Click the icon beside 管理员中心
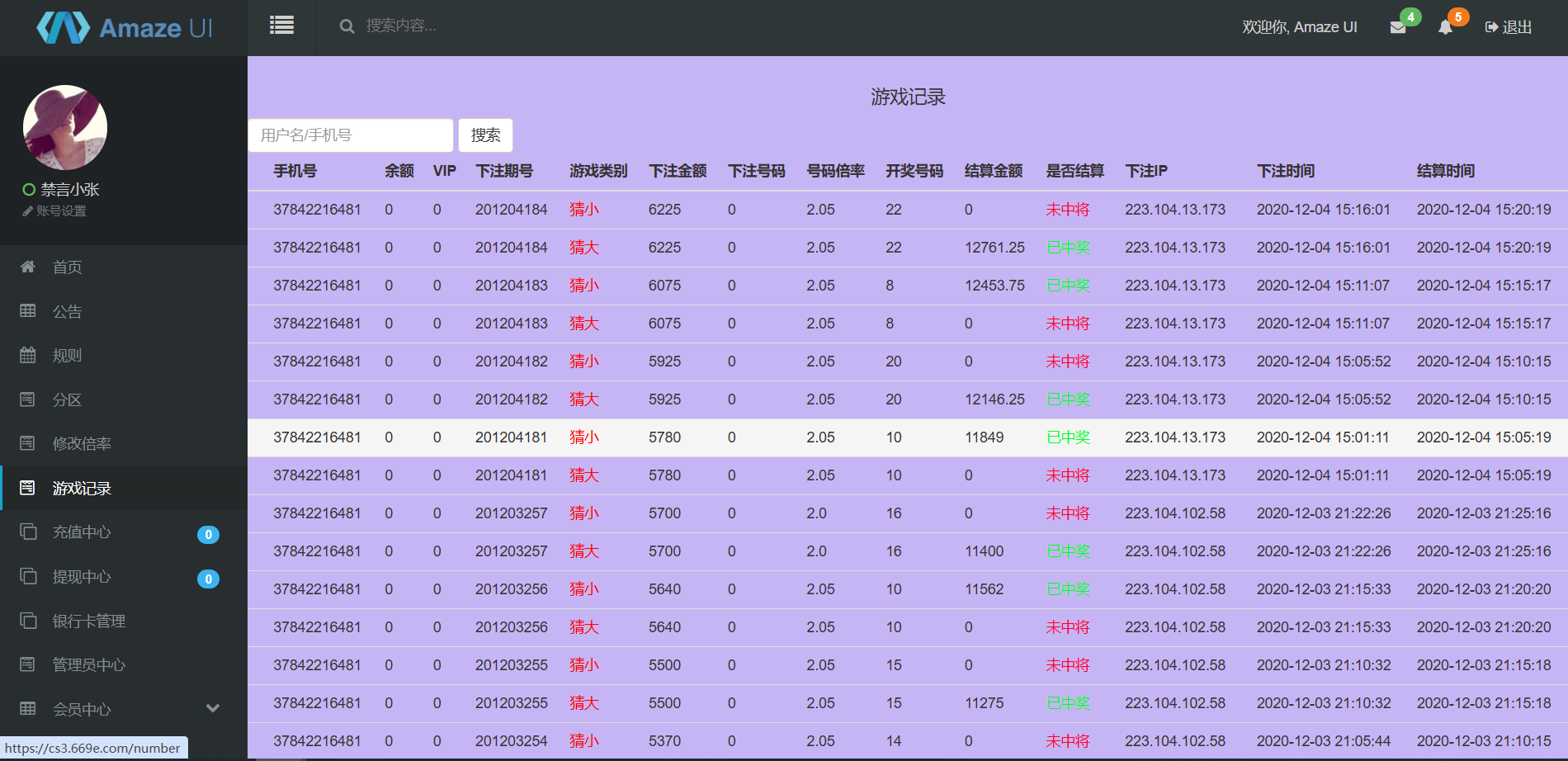 27,664
